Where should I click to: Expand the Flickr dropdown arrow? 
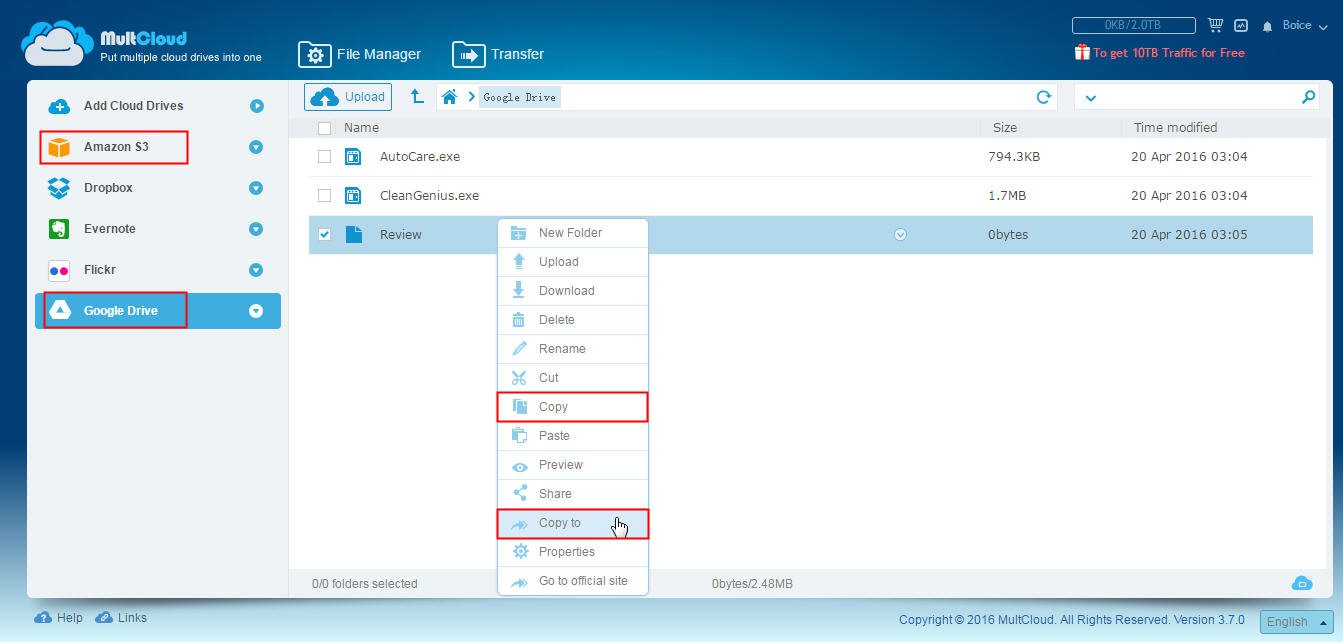click(256, 270)
